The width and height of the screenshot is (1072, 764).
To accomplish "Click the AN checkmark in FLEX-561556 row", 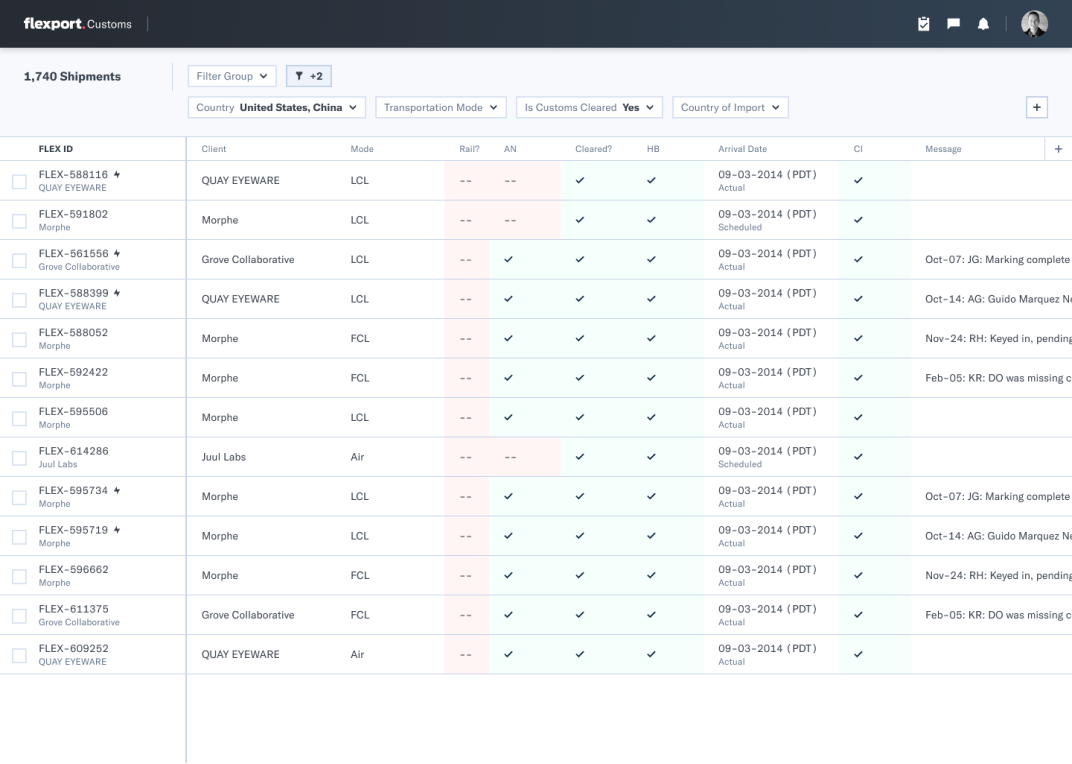I will pos(508,259).
